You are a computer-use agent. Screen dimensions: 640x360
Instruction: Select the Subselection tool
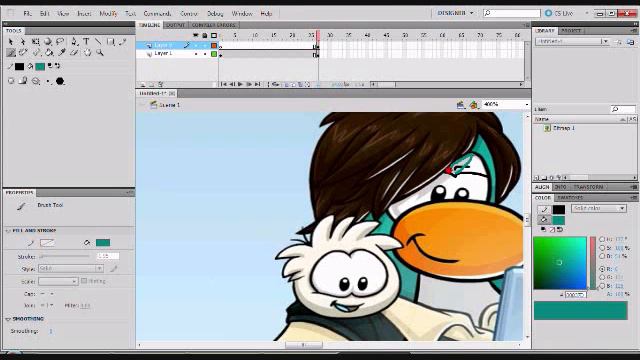point(23,42)
